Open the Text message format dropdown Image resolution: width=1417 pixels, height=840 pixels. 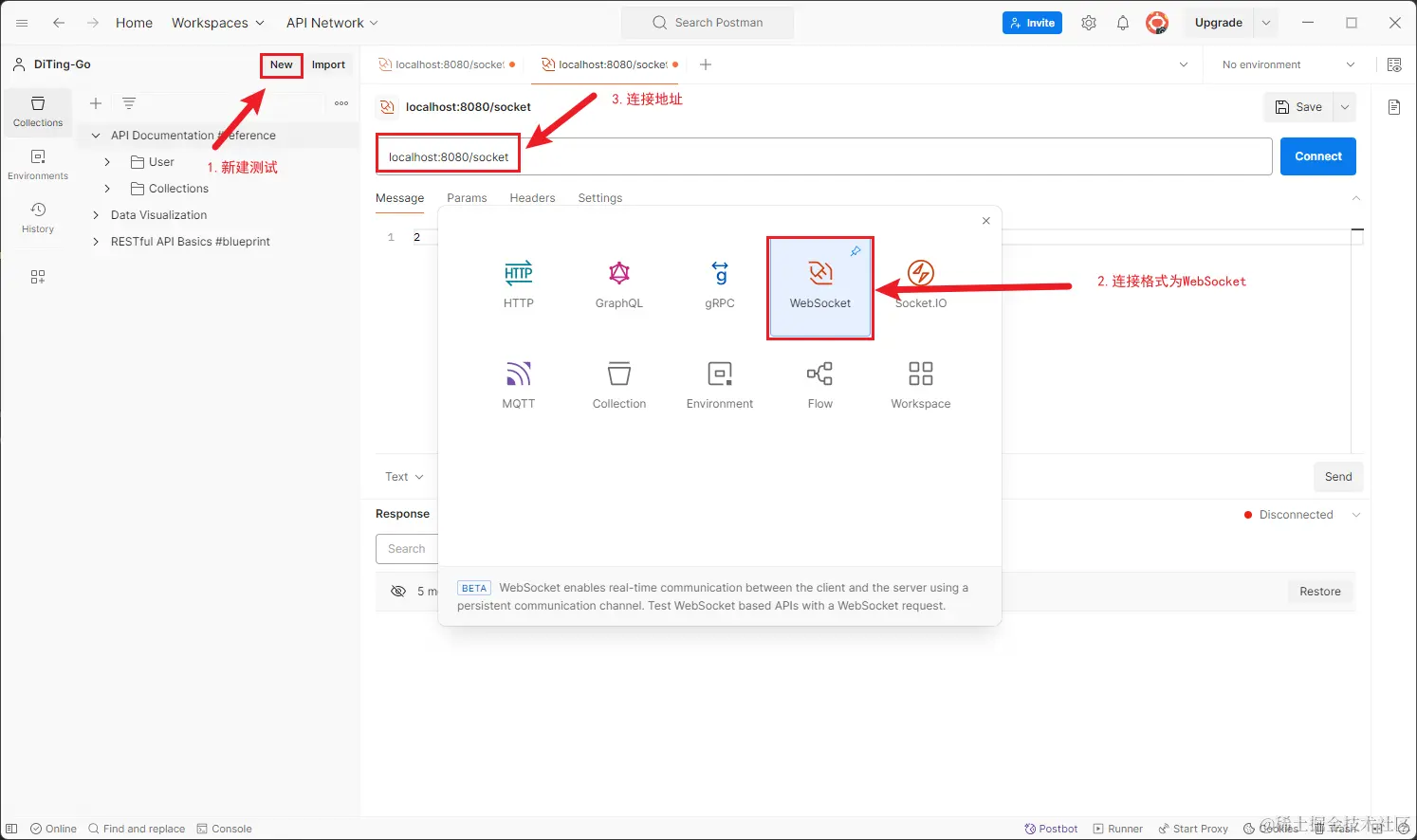(x=405, y=477)
